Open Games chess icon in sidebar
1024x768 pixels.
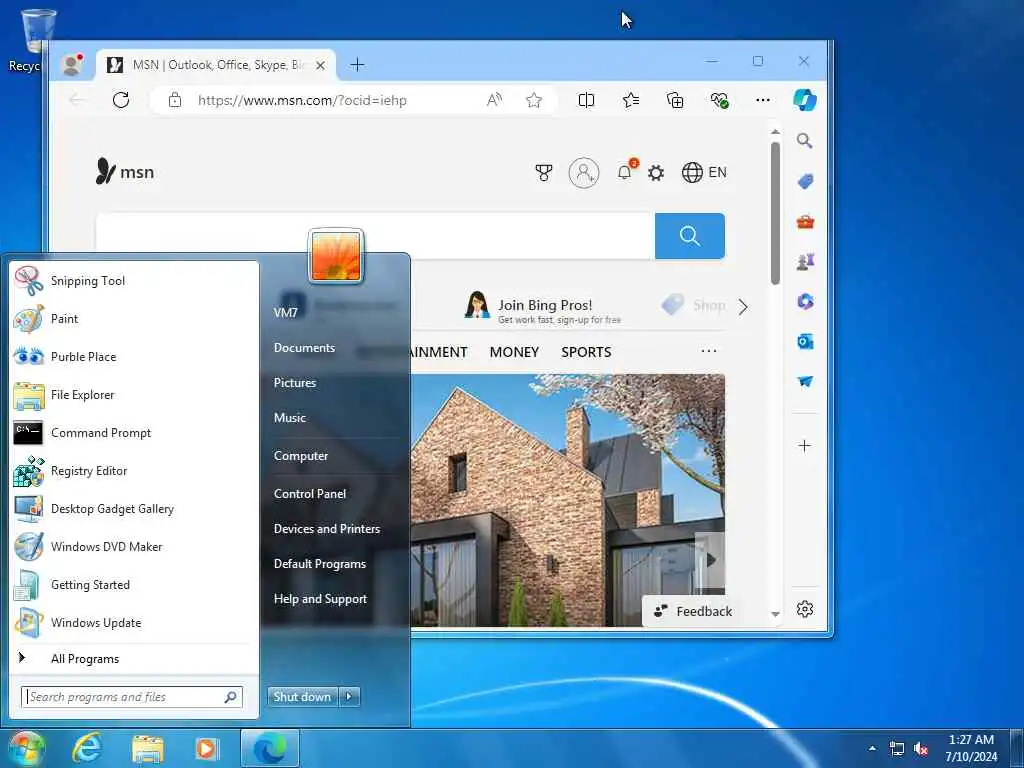point(805,262)
